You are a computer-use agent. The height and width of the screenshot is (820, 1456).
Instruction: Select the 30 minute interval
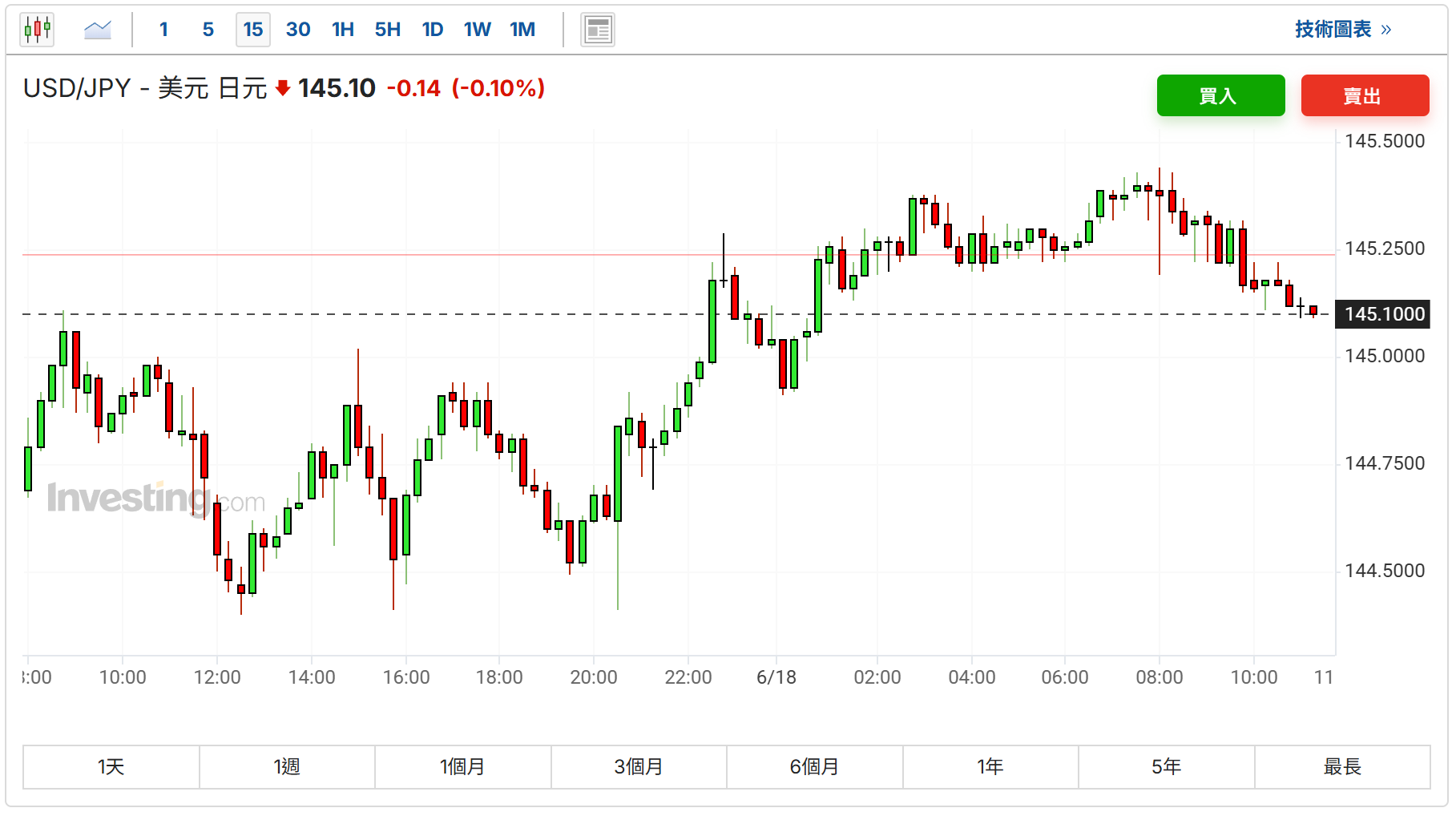pos(298,30)
